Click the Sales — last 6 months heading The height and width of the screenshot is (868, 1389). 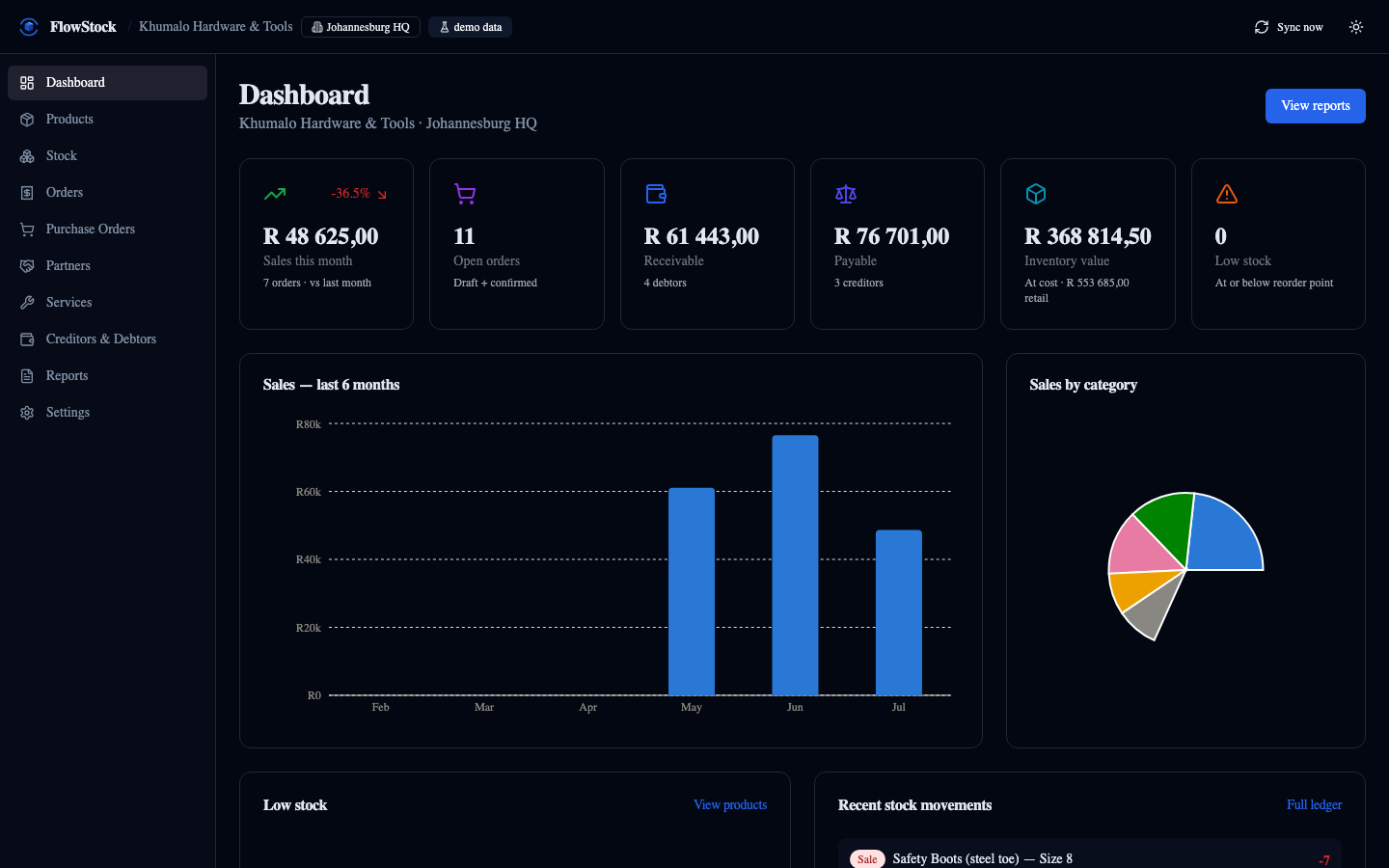[331, 385]
